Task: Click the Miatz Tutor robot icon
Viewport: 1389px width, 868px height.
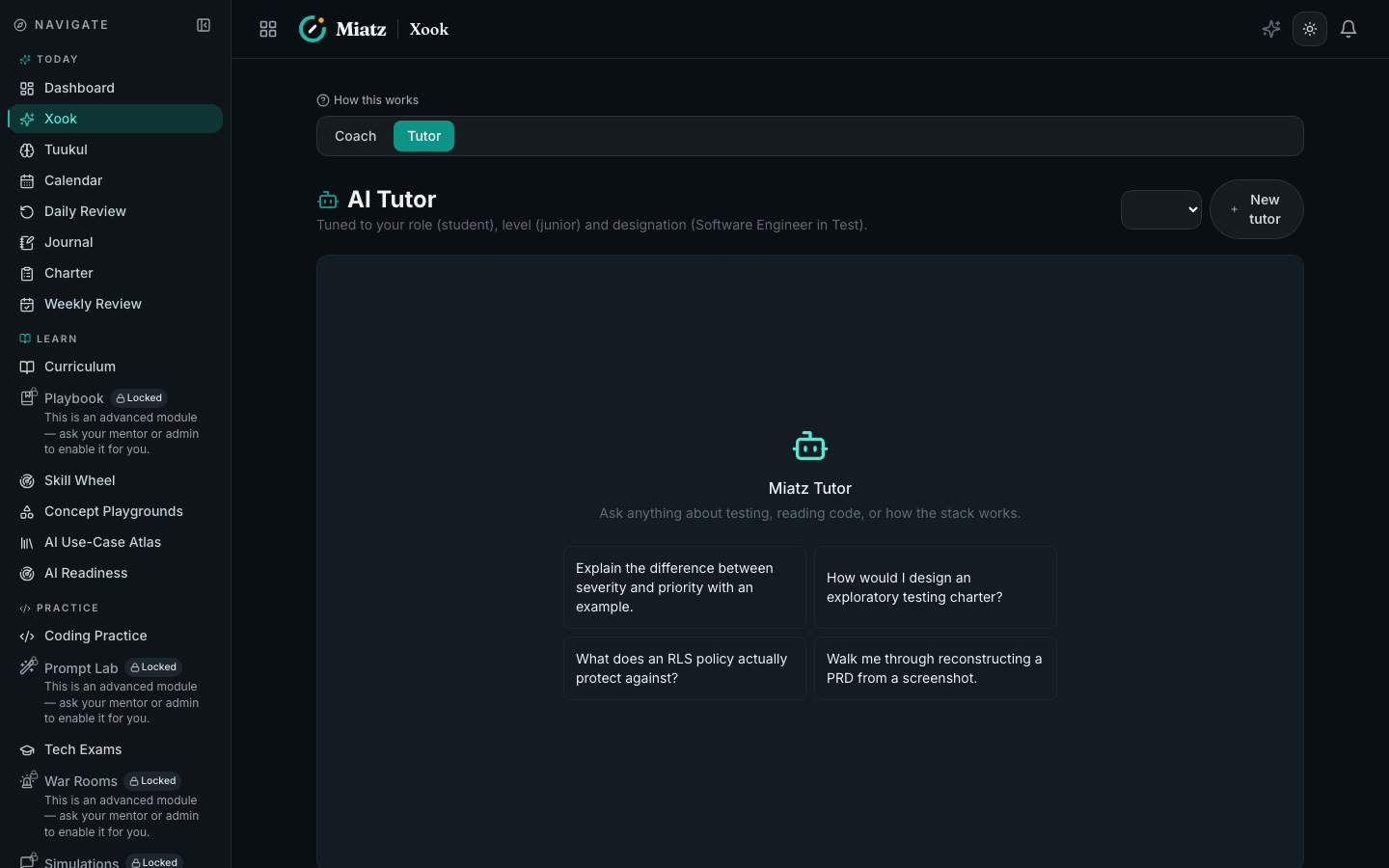Action: [810, 446]
